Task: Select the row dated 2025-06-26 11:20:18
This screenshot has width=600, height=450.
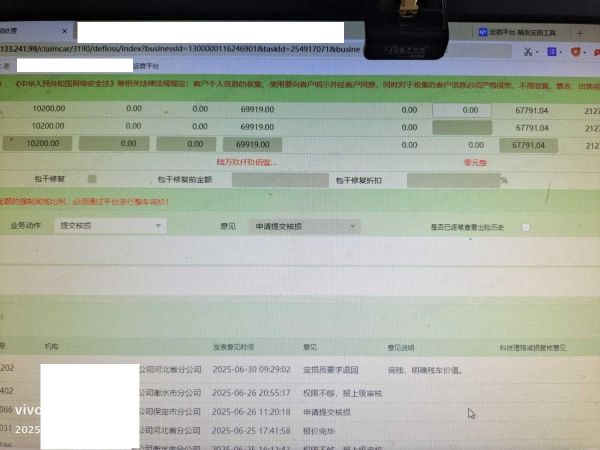Action: 300,412
